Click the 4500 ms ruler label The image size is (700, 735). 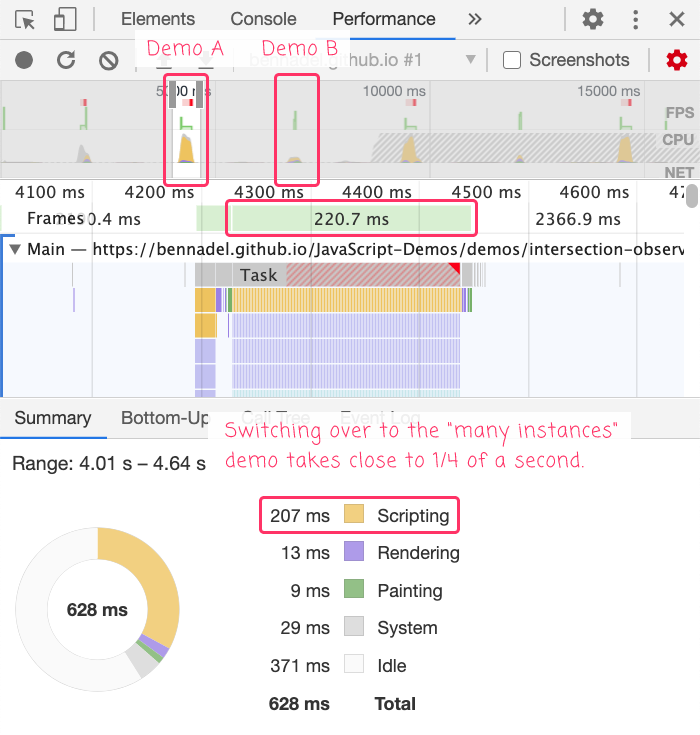pyautogui.click(x=486, y=192)
